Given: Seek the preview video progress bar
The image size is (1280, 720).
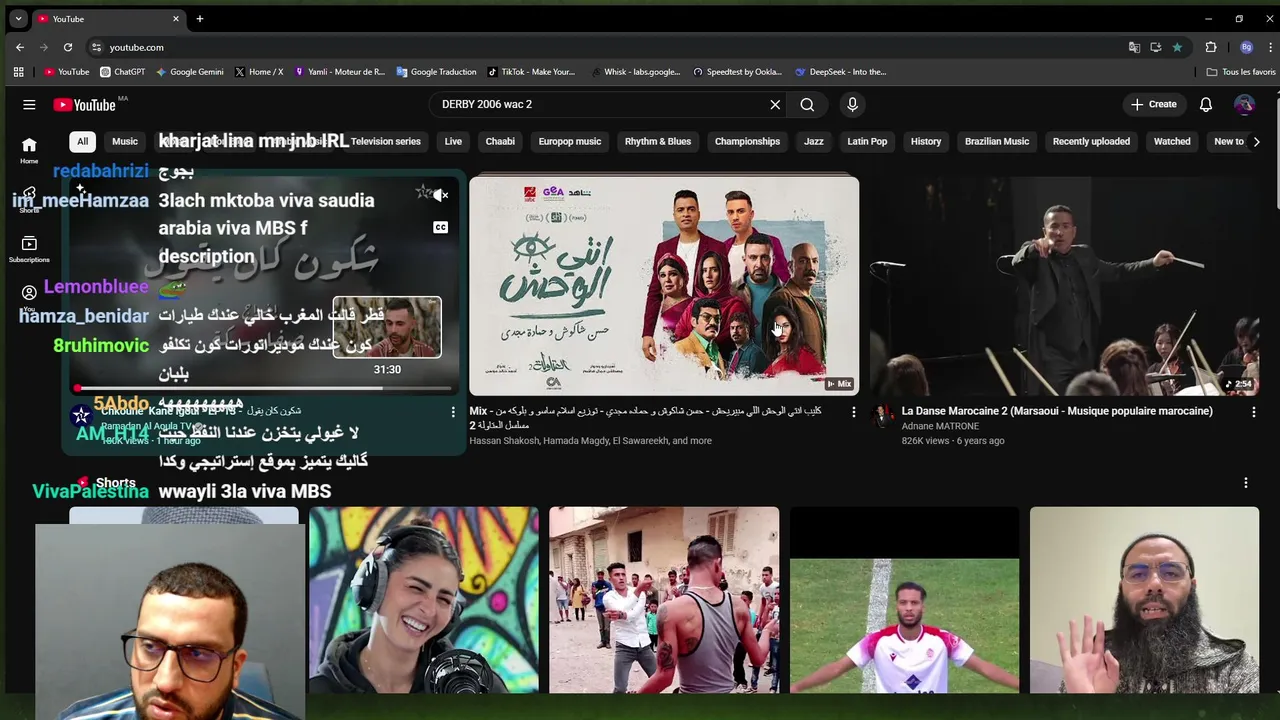Looking at the screenshot, I should pos(262,389).
